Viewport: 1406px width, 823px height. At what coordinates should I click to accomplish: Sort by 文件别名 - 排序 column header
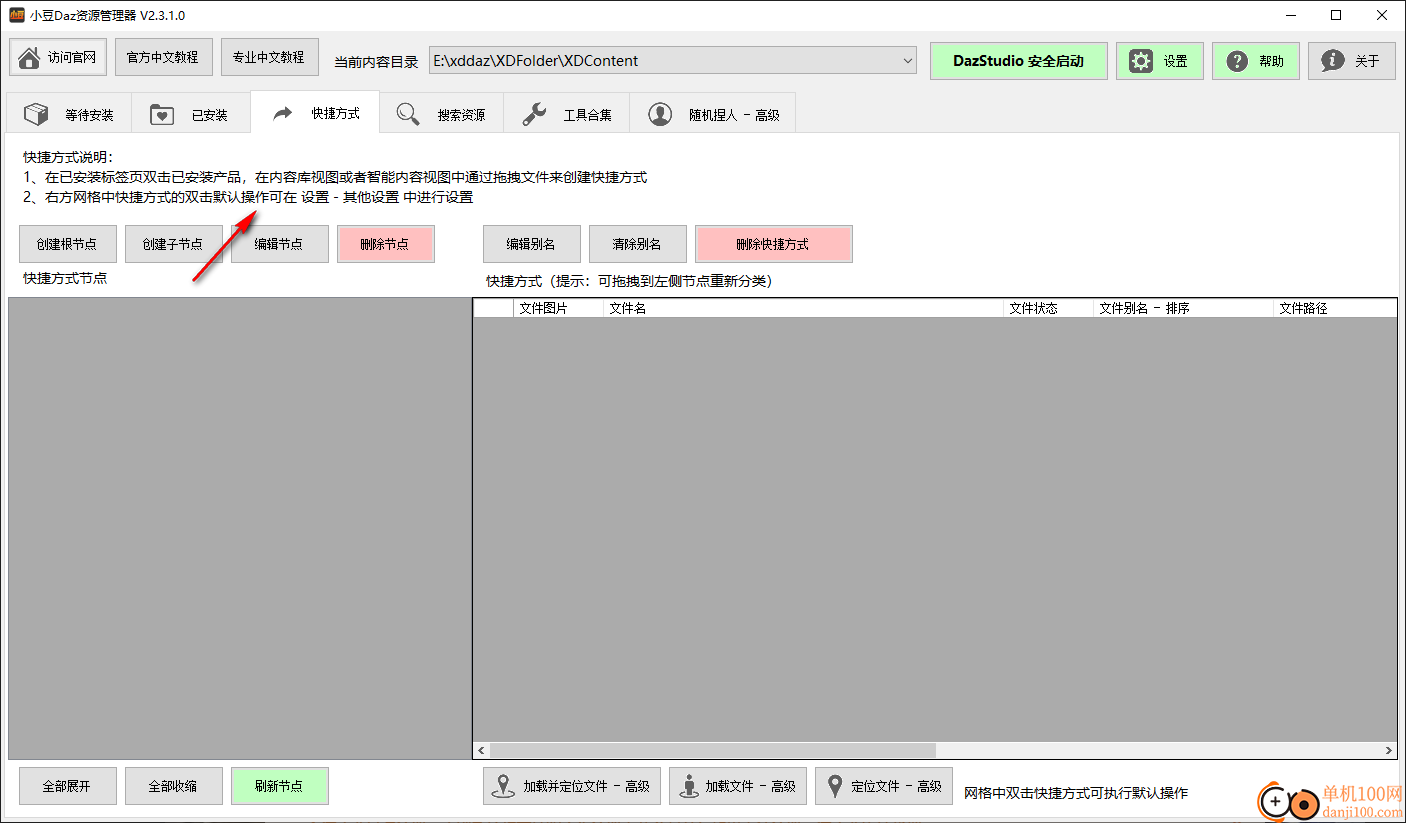pyautogui.click(x=1183, y=308)
